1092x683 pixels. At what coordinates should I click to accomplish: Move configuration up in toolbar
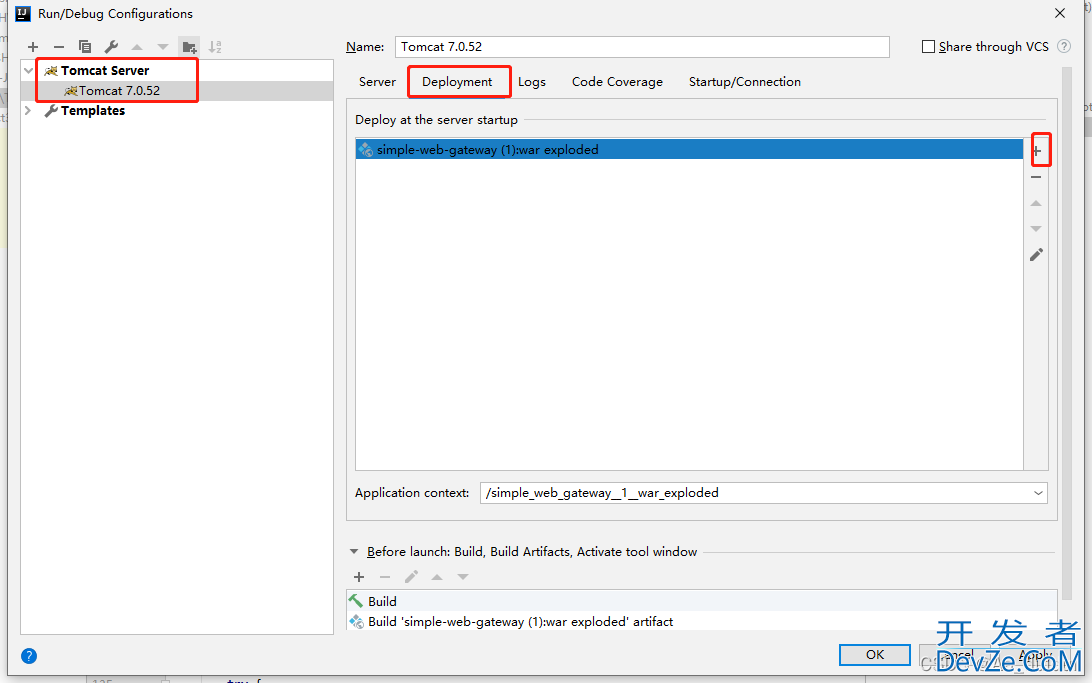[x=137, y=47]
